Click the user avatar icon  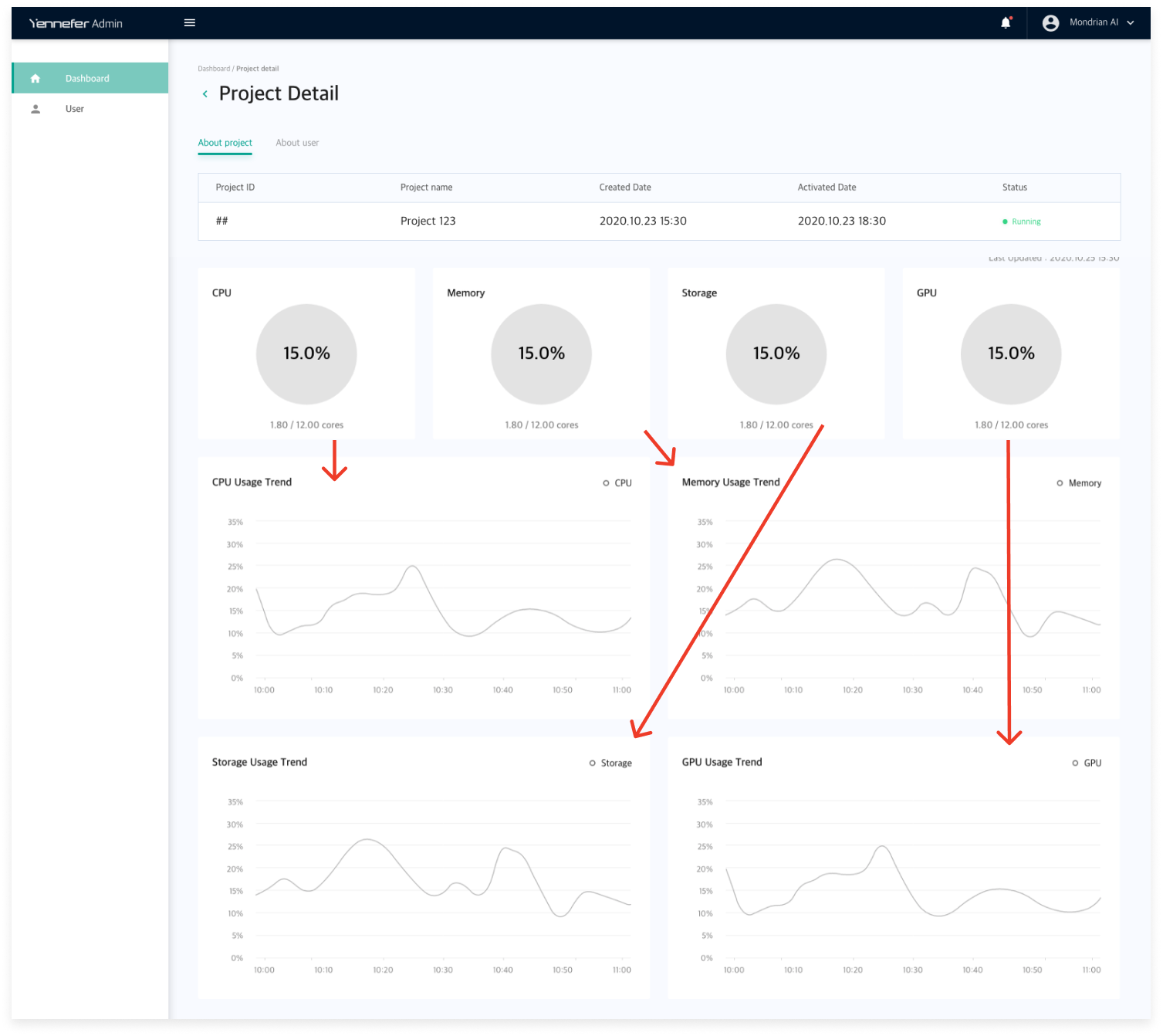point(1050,23)
